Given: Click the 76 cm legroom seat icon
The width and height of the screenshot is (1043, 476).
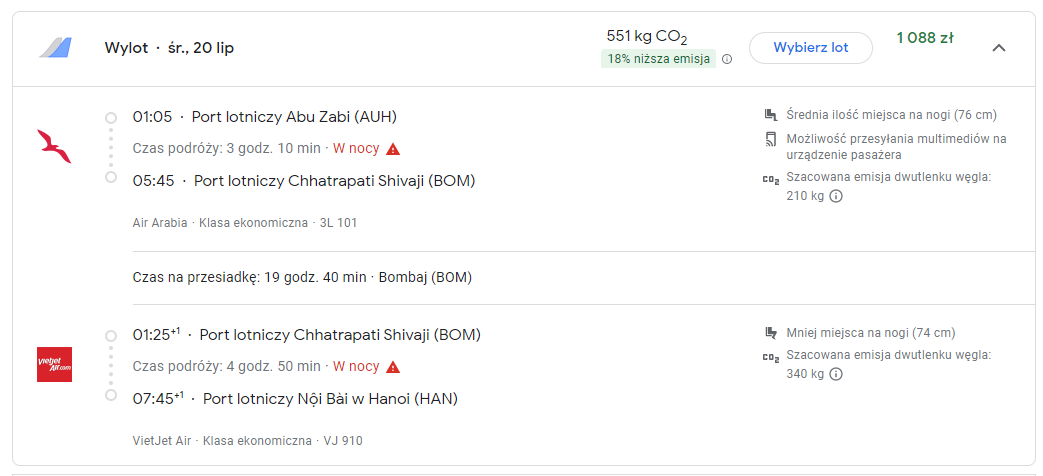Looking at the screenshot, I should [x=771, y=115].
